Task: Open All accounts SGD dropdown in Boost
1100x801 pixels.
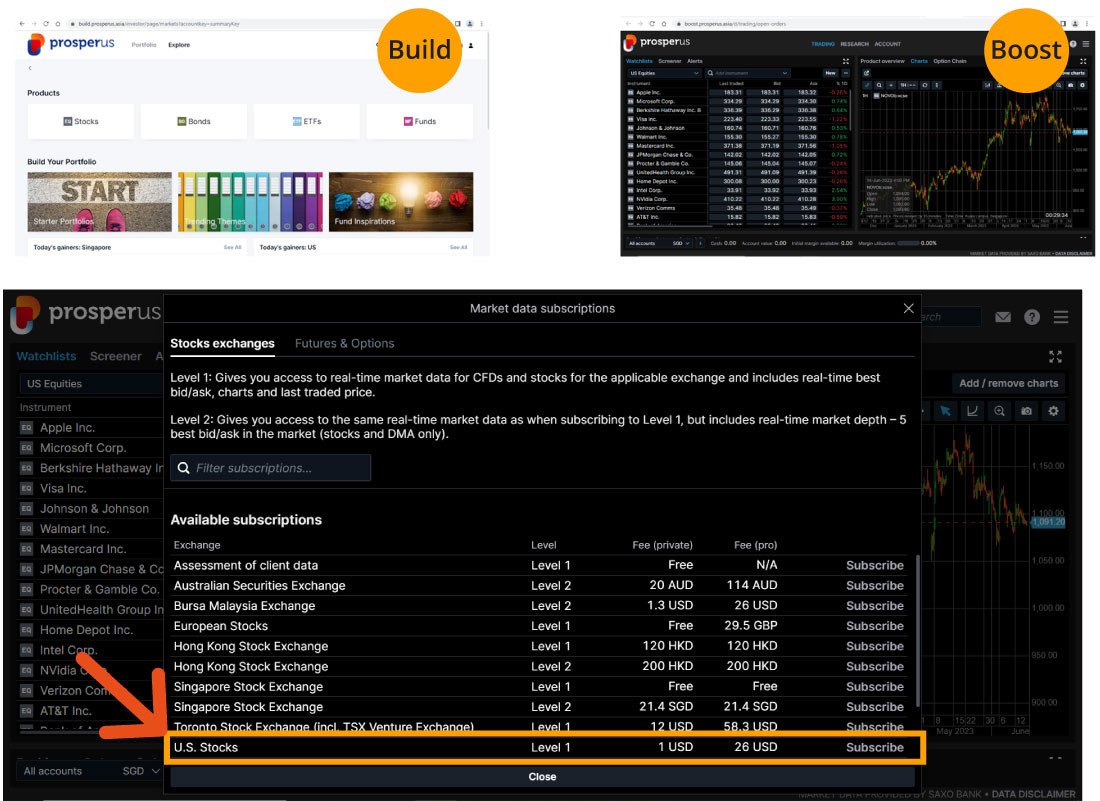Action: (x=659, y=243)
